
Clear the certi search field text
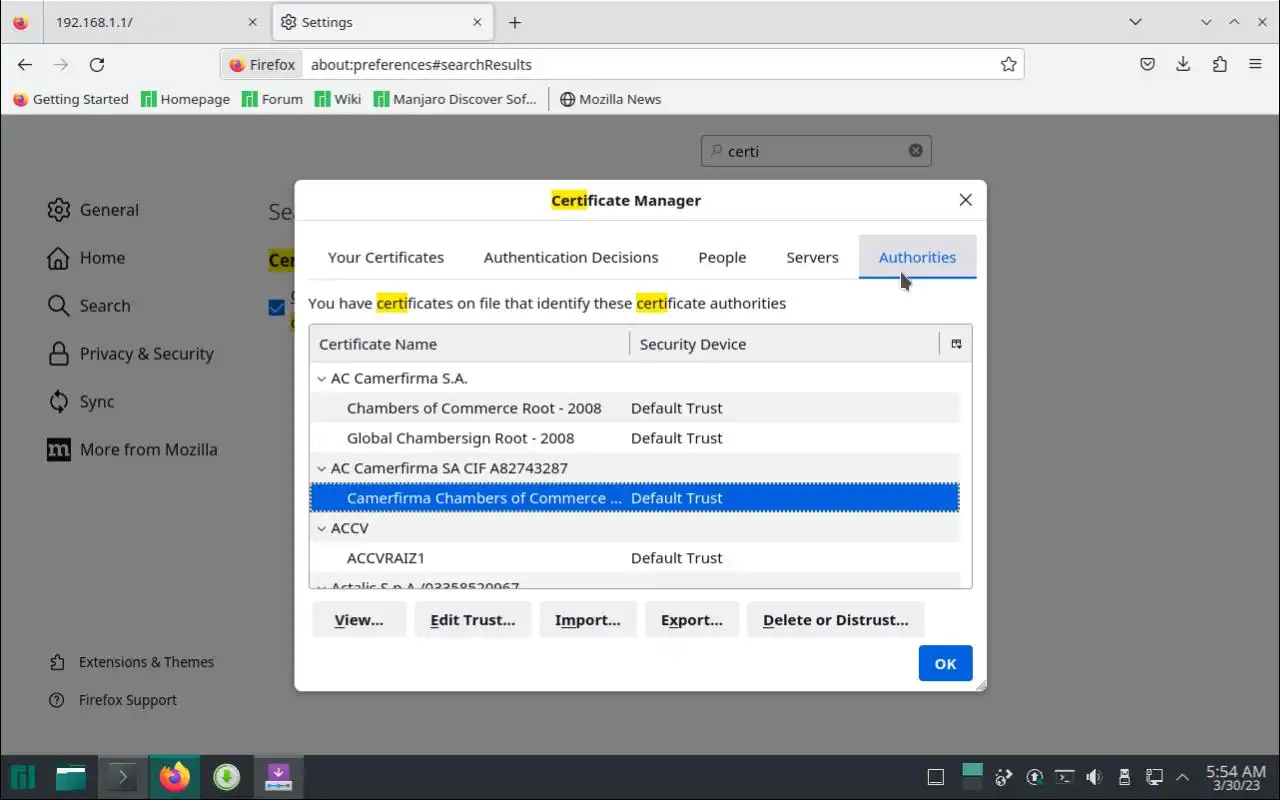point(915,151)
